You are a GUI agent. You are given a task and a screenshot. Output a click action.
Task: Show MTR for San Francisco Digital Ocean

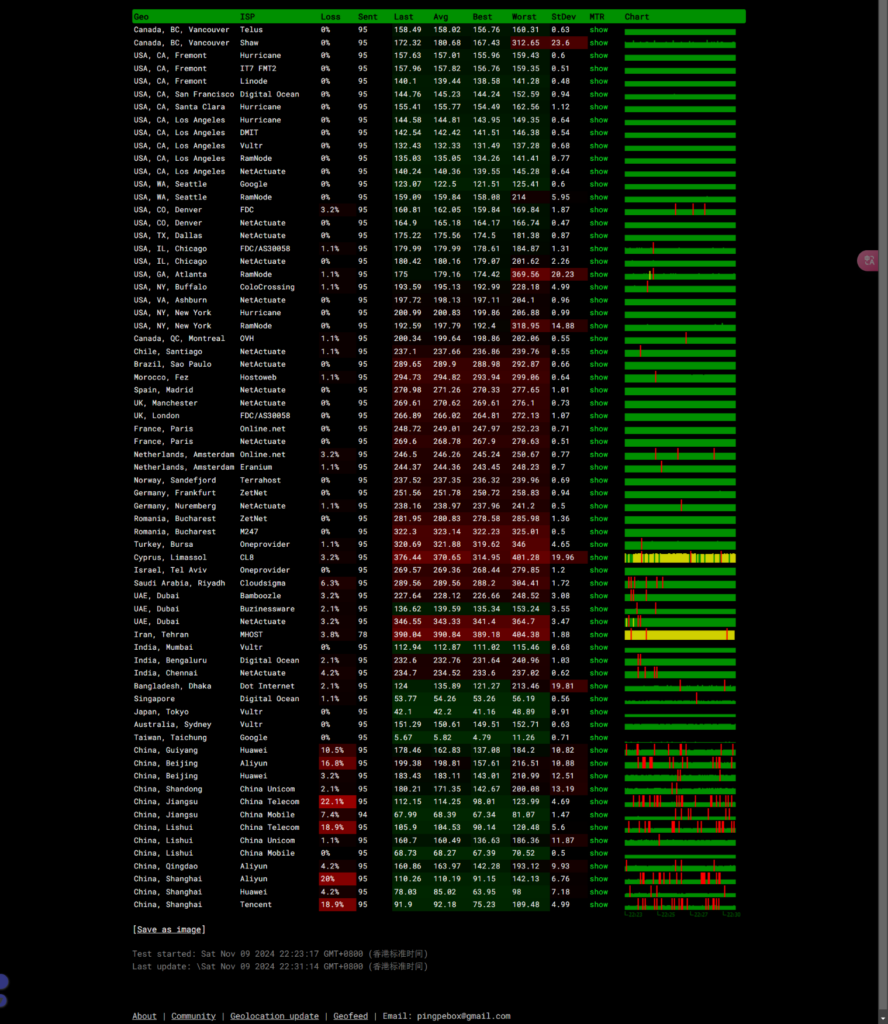[599, 94]
